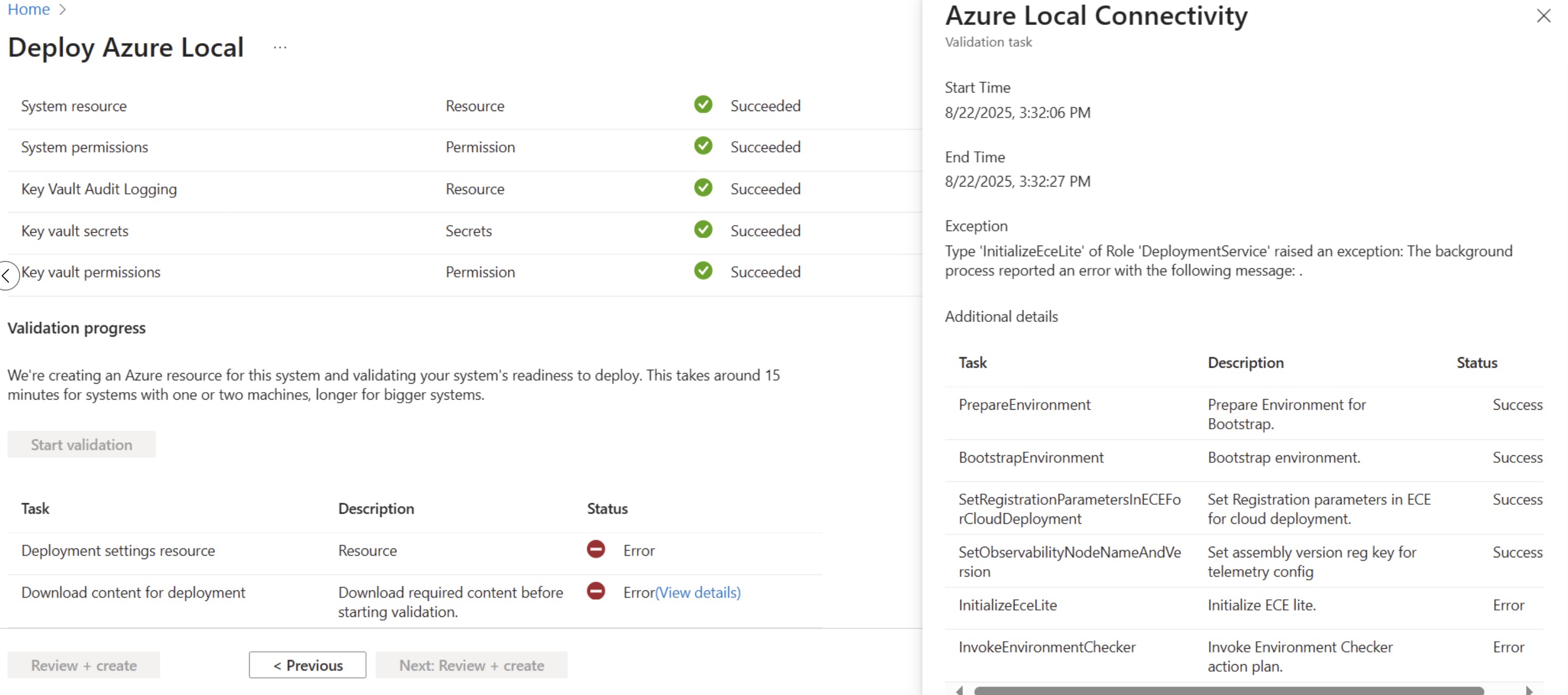Image resolution: width=1568 pixels, height=695 pixels.
Task: Click the Next: Review + create button
Action: (x=471, y=665)
